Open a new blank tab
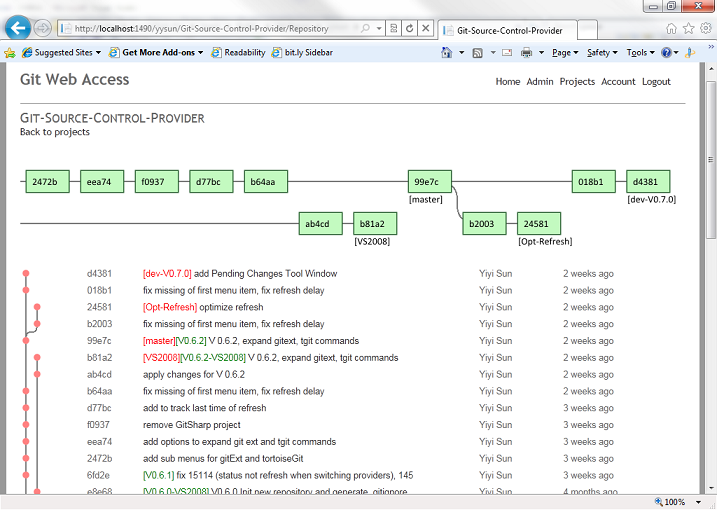Screen dimensions: 717x510 tap(587, 30)
